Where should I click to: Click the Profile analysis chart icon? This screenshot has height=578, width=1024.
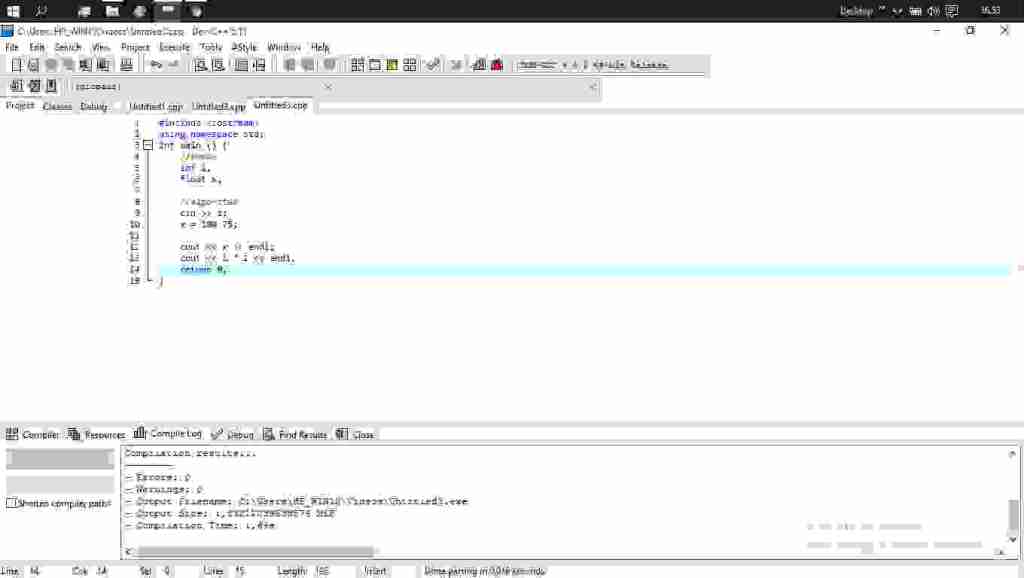478,65
